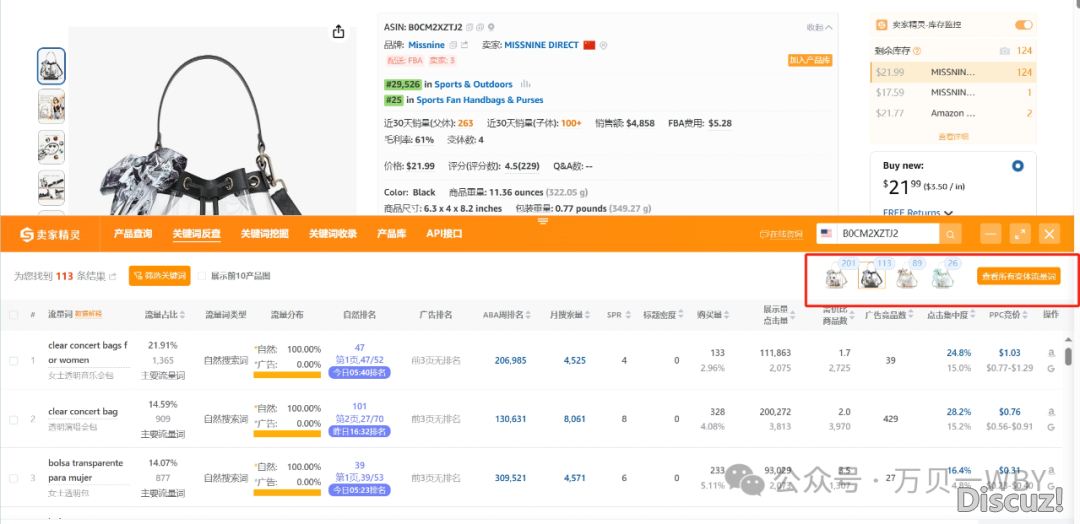
Task: Click the 卖家精灵-库存监控 logo icon
Action: 882,25
